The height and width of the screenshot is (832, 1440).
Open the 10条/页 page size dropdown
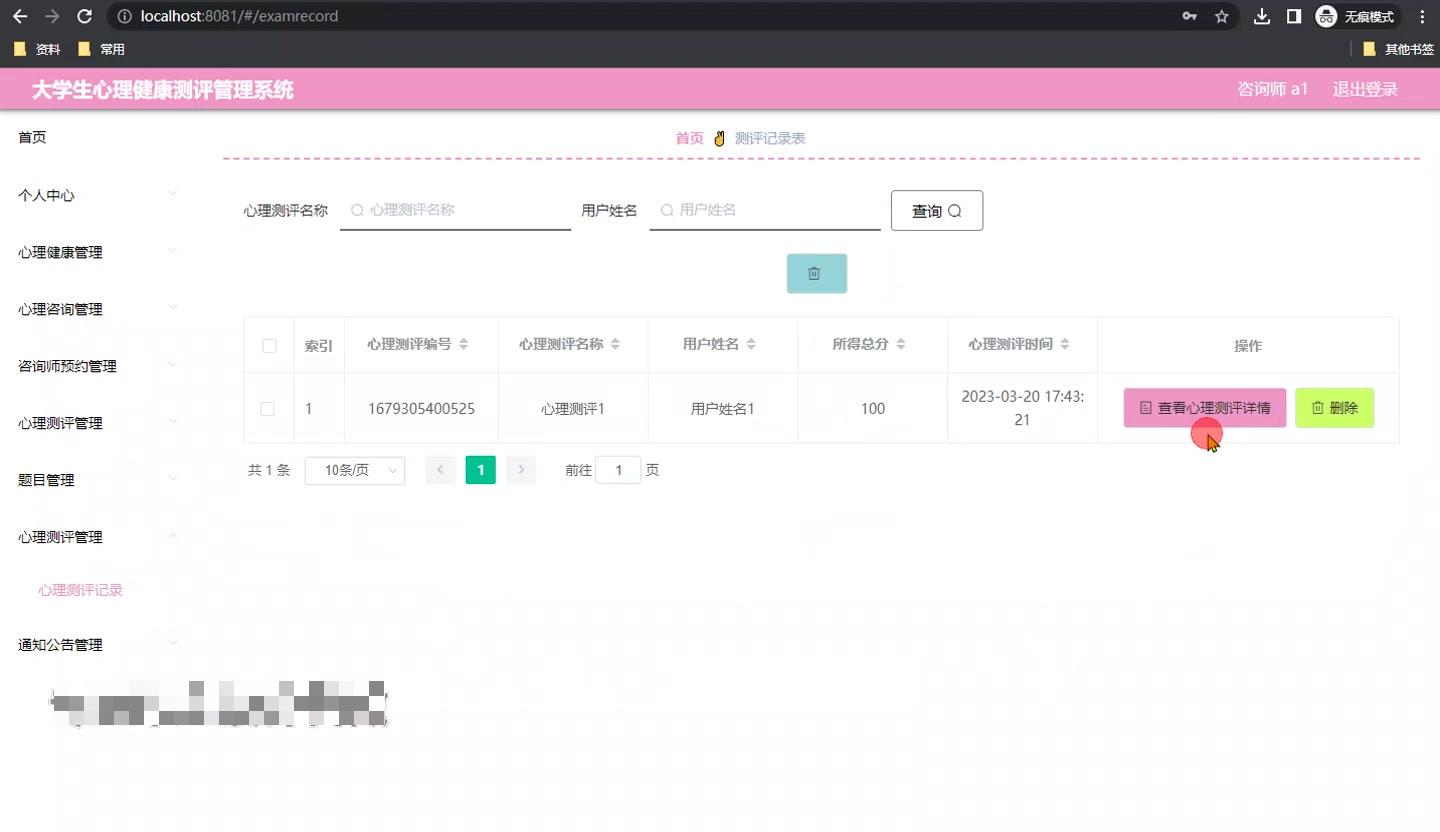[x=354, y=469]
